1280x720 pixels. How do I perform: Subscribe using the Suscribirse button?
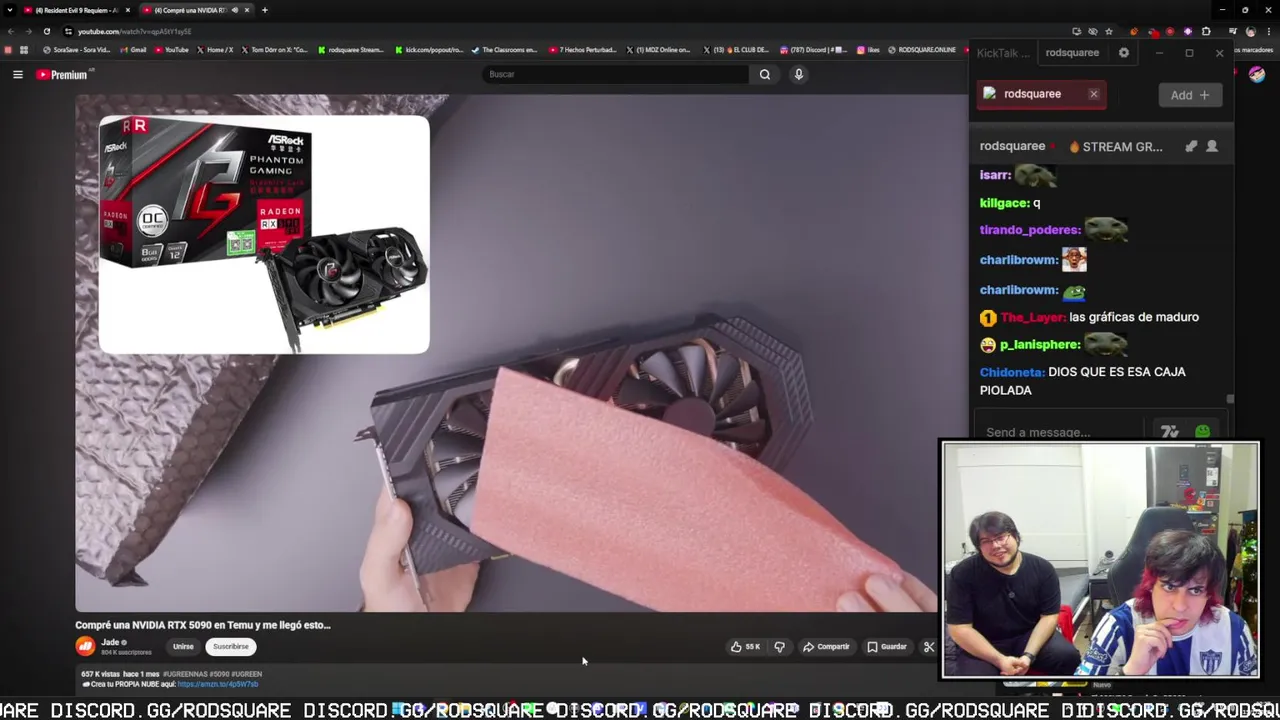pos(231,647)
